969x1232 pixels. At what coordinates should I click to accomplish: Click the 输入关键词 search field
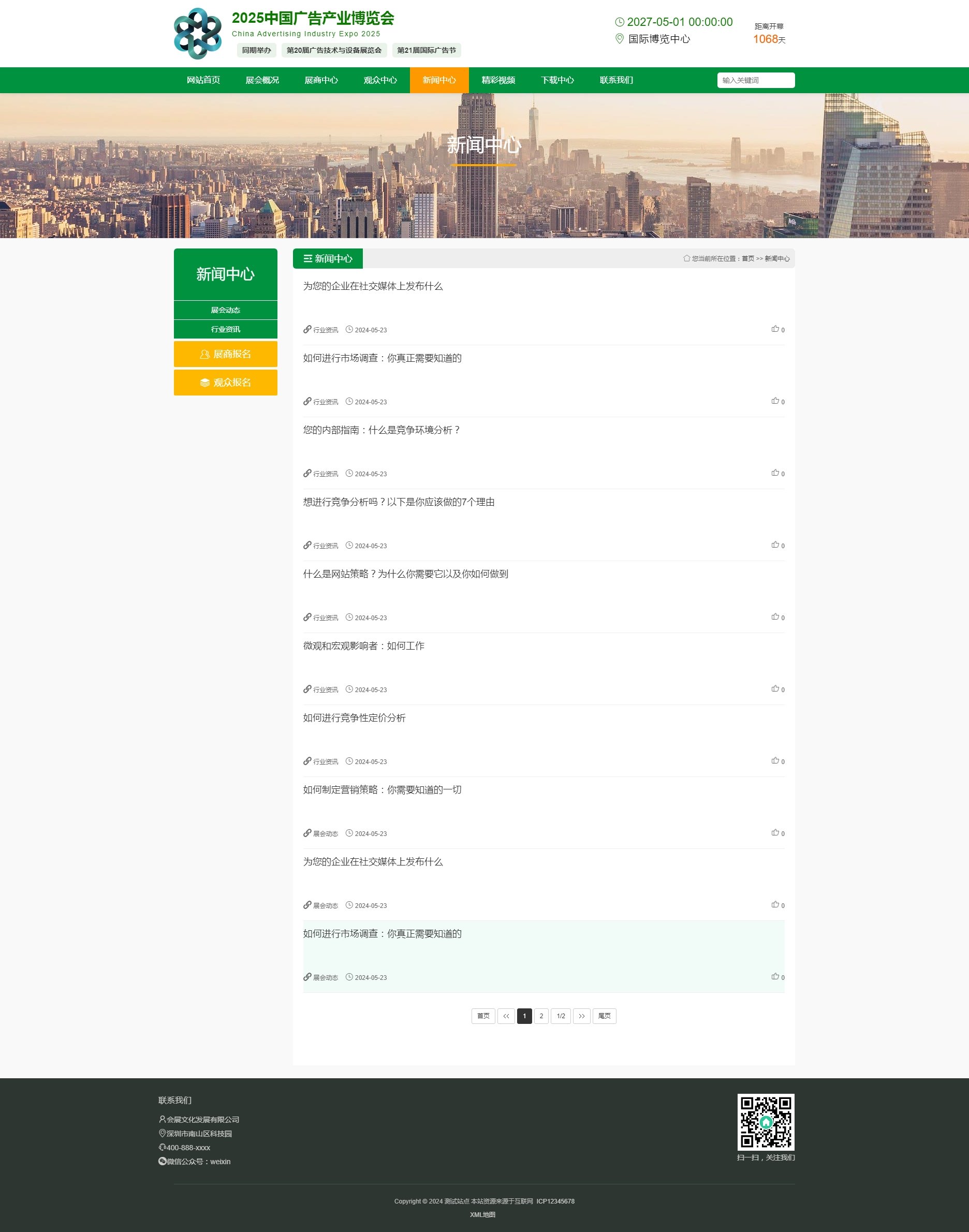[755, 80]
